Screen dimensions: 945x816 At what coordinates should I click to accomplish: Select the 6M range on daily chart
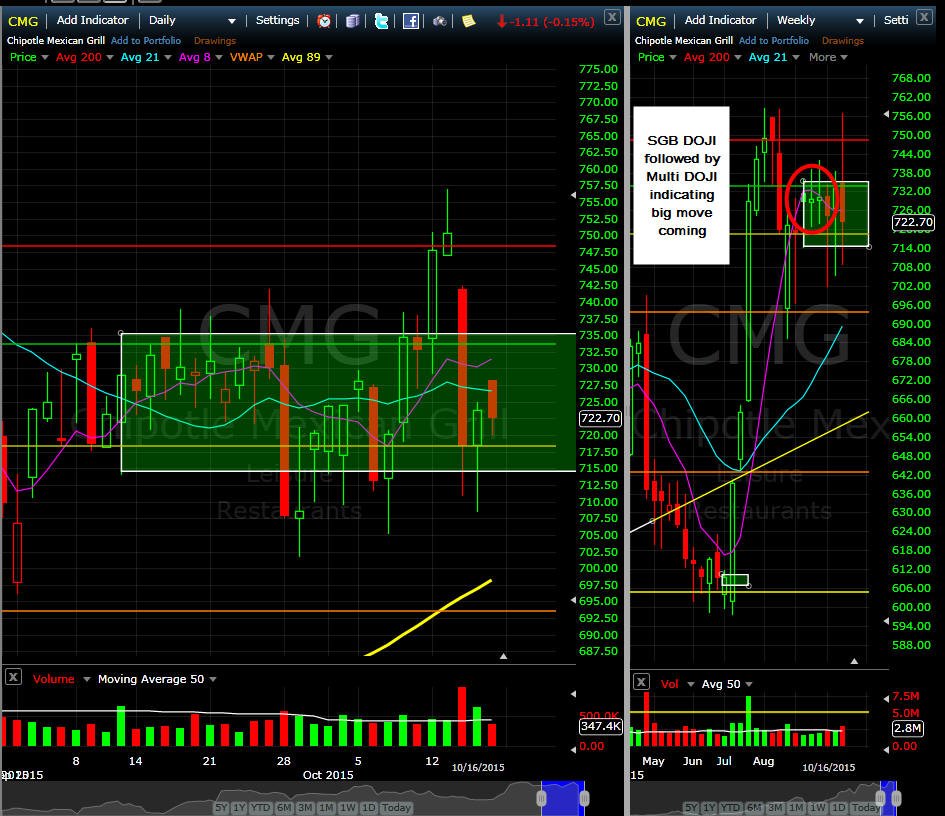point(284,808)
